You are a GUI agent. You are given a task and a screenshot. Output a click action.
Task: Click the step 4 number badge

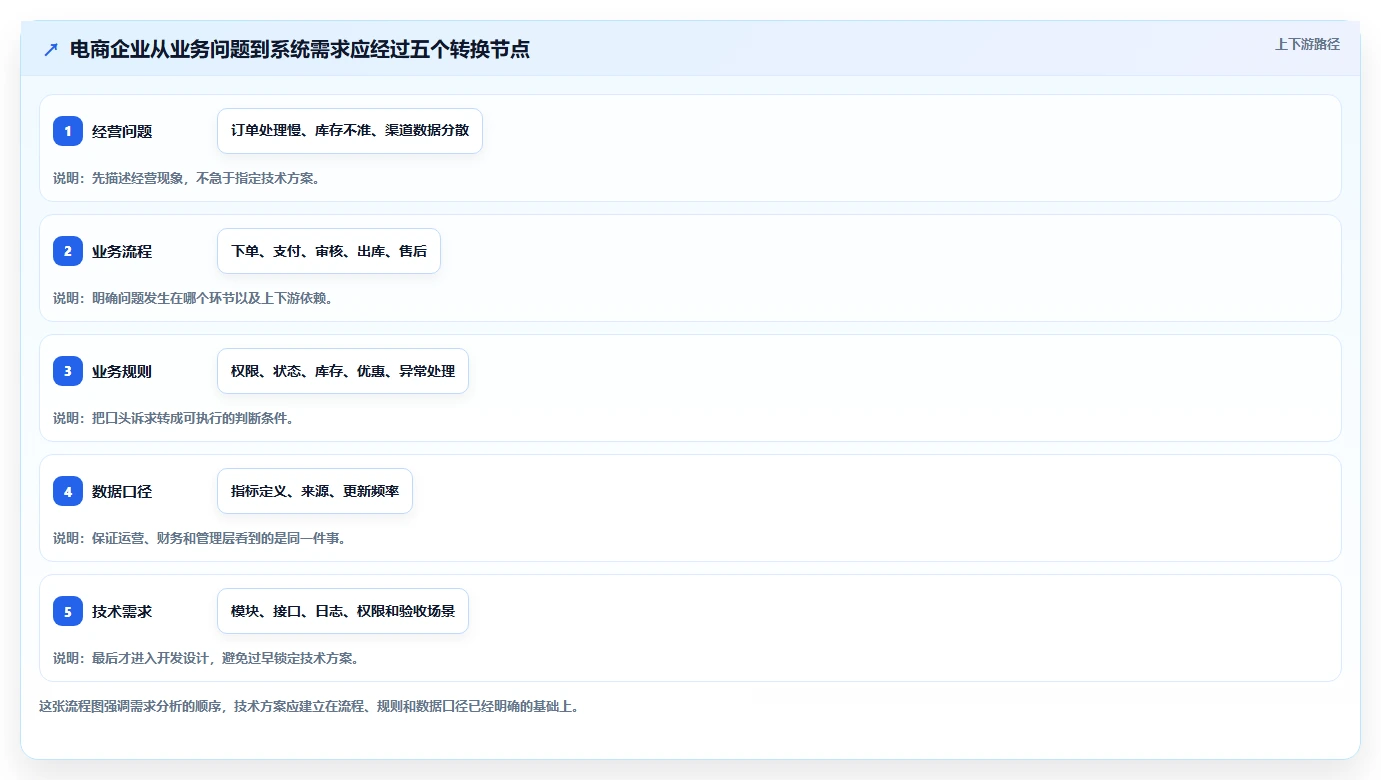coord(68,491)
